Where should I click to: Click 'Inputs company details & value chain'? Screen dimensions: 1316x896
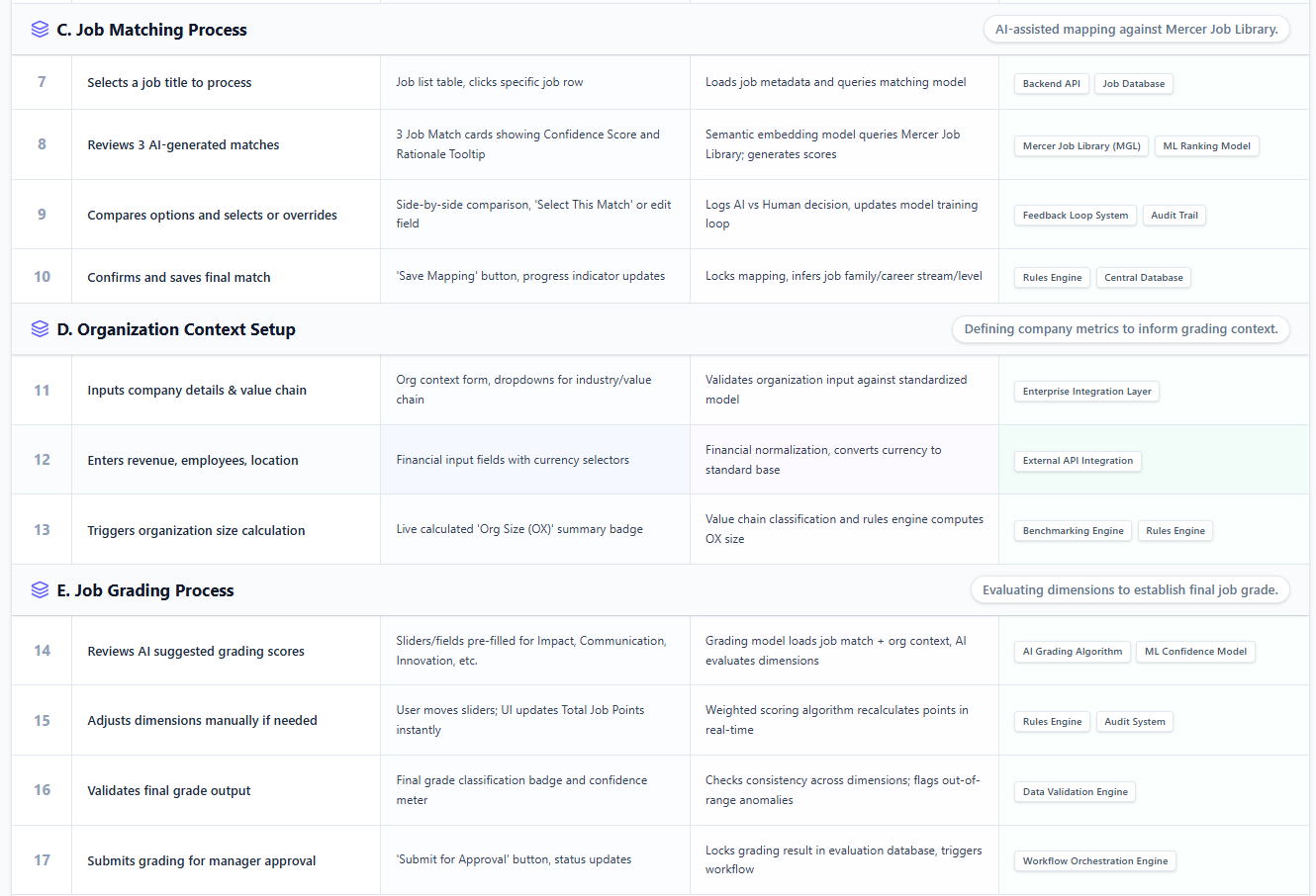tap(197, 391)
